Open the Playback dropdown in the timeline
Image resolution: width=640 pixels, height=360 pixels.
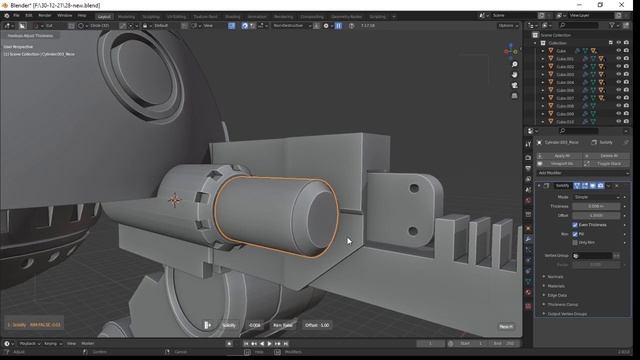coord(30,344)
